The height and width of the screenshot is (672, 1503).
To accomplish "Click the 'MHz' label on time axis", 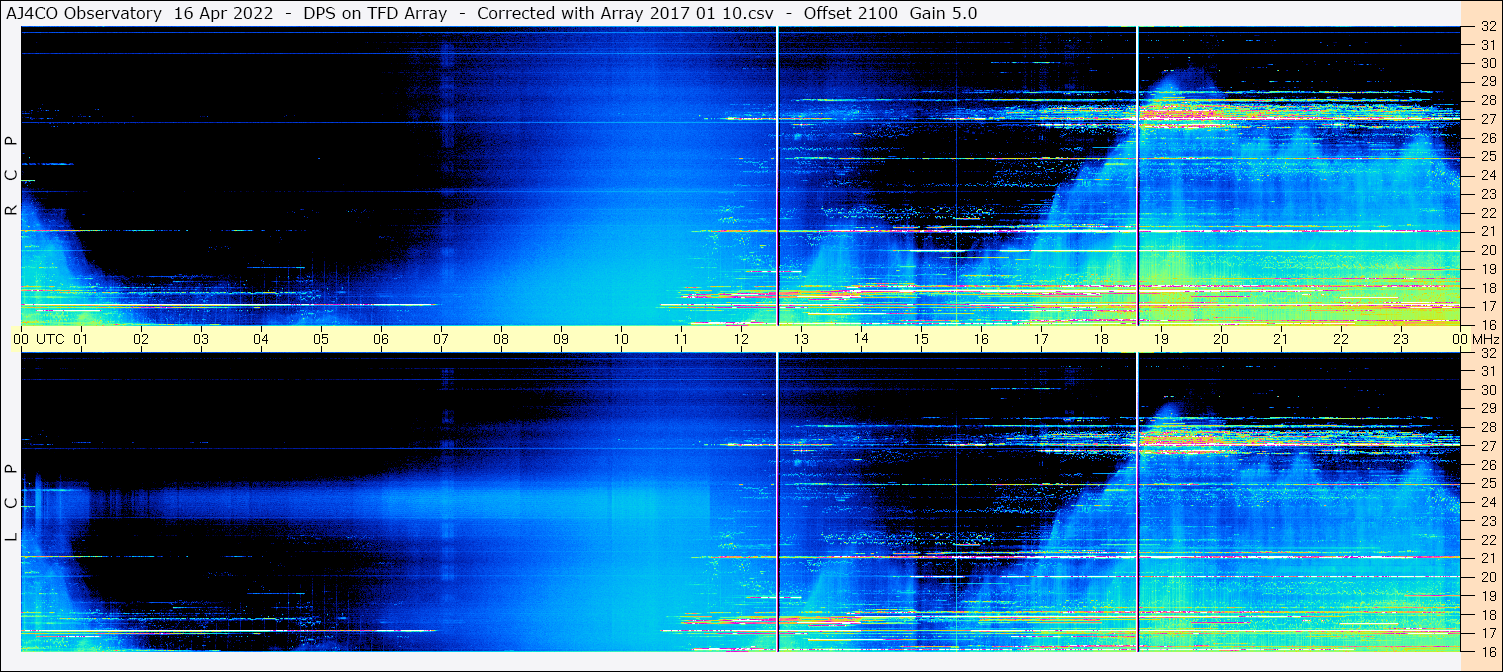I will click(x=1484, y=339).
